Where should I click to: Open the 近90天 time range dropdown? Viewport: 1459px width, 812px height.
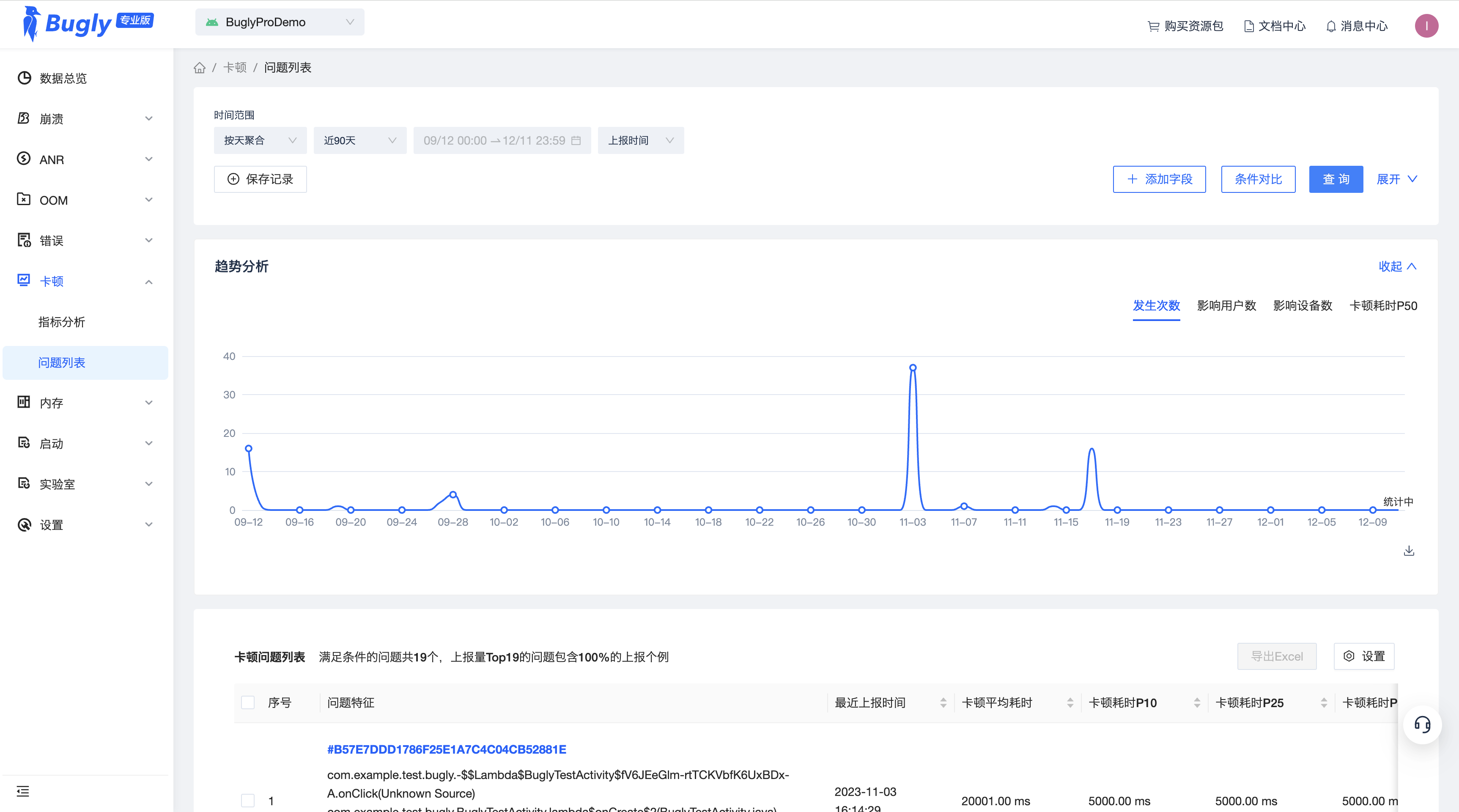(359, 140)
